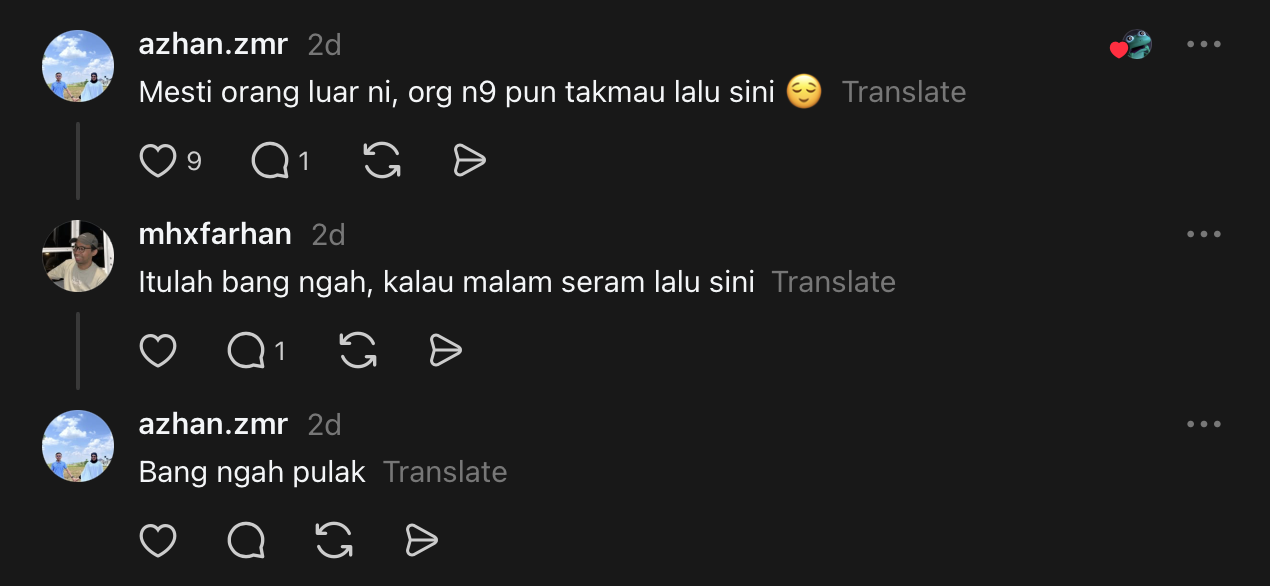
Task: Repost the "Bang ngah pulak" comment
Action: (334, 541)
